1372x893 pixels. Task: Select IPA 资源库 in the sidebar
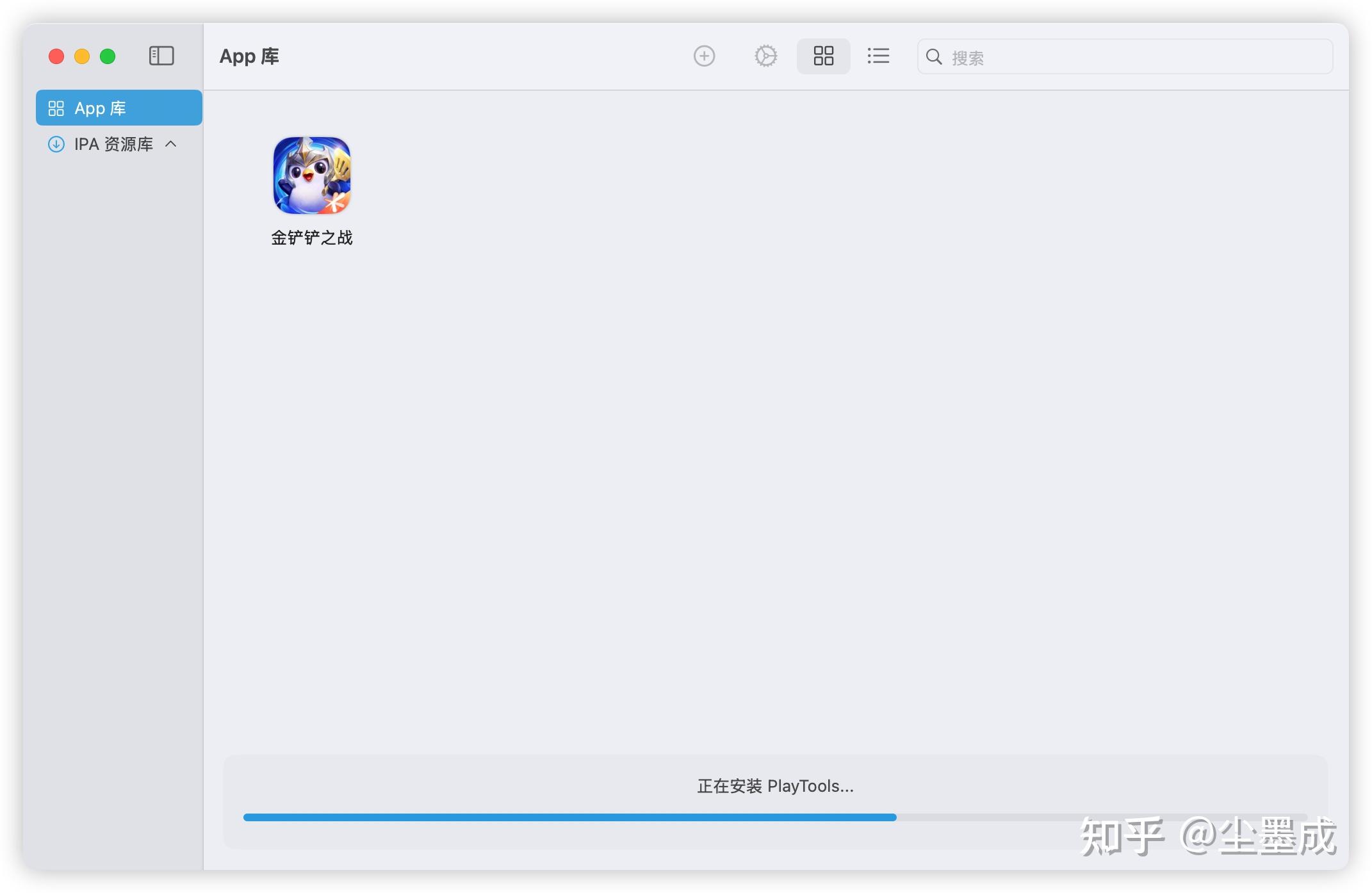point(113,144)
